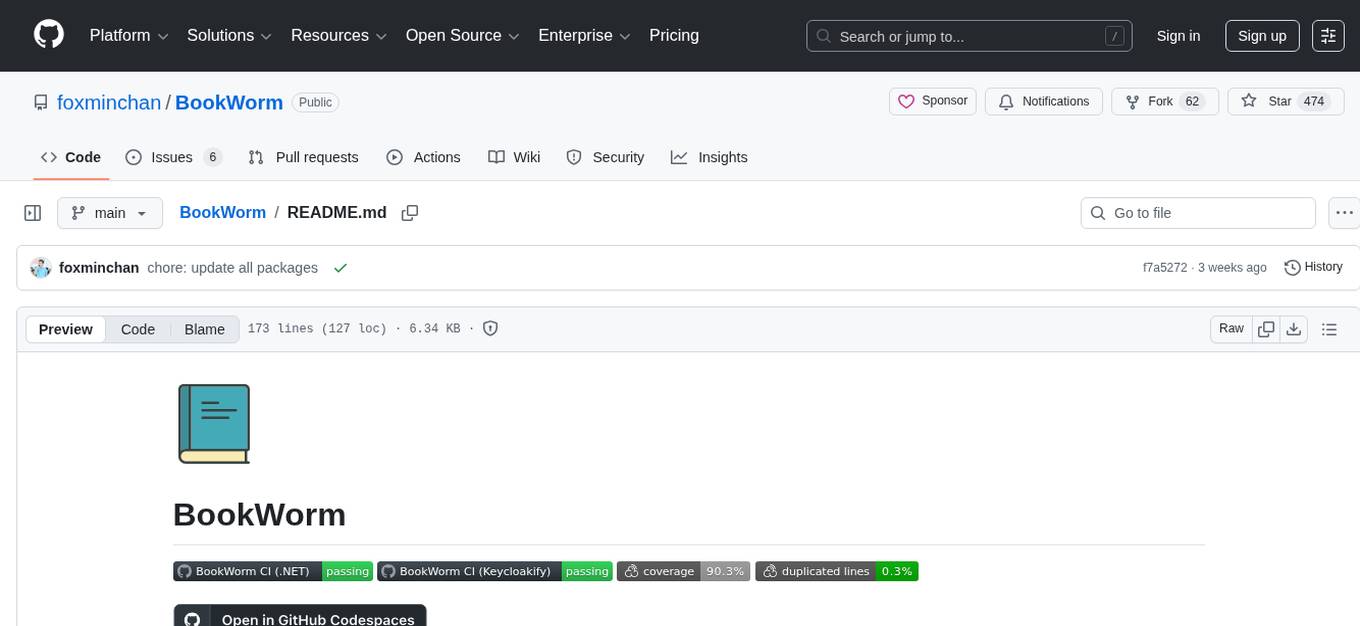
Task: Switch to Blame view
Action: point(204,329)
